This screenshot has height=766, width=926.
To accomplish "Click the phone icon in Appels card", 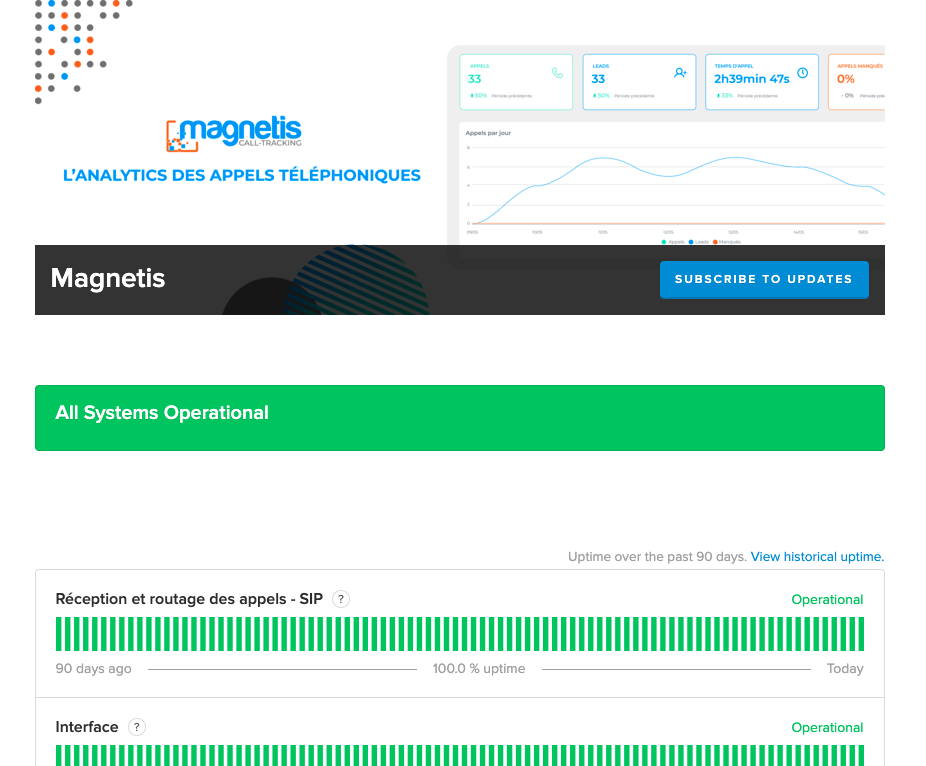I will click(557, 73).
